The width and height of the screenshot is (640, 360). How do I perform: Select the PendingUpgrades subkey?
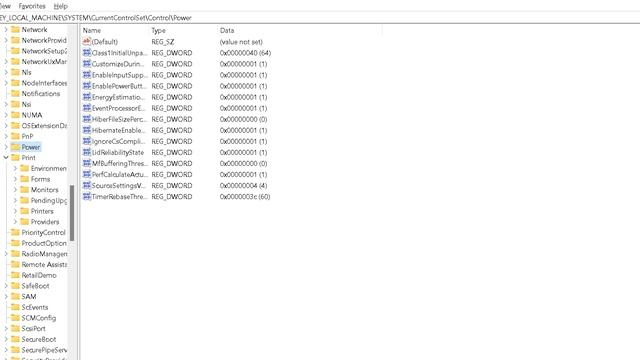point(49,200)
